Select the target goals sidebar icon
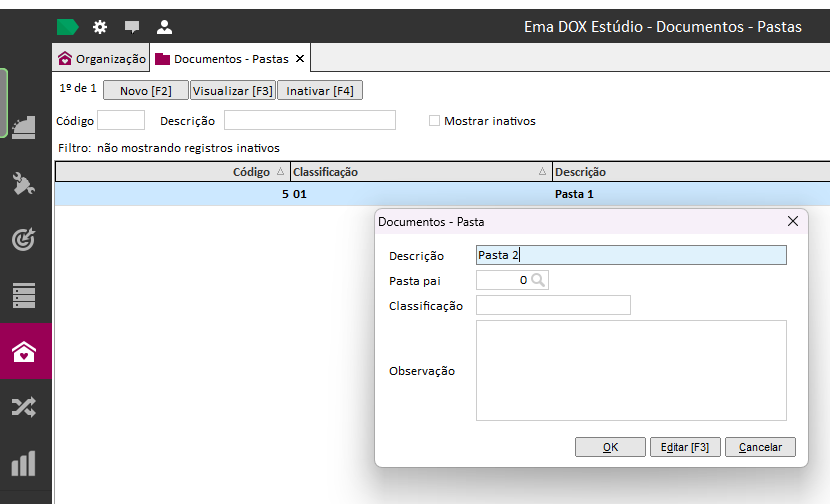Screen dimensions: 830x504 (24, 239)
